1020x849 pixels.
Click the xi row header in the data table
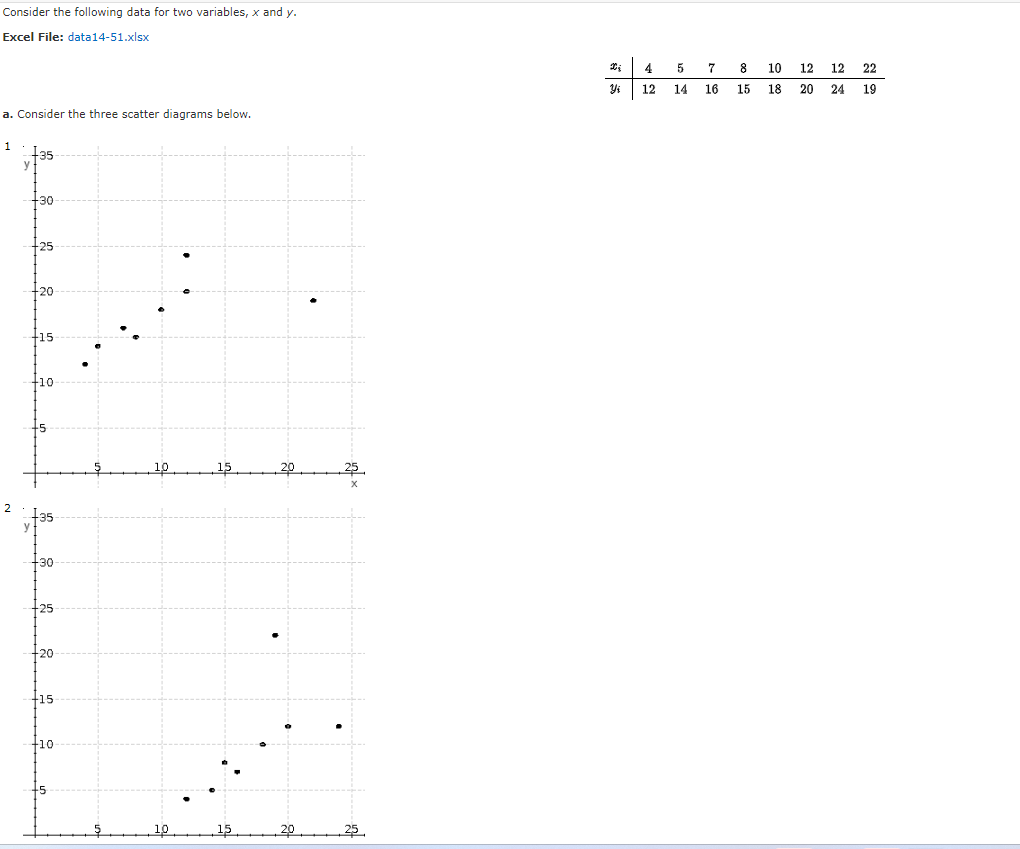(x=615, y=67)
